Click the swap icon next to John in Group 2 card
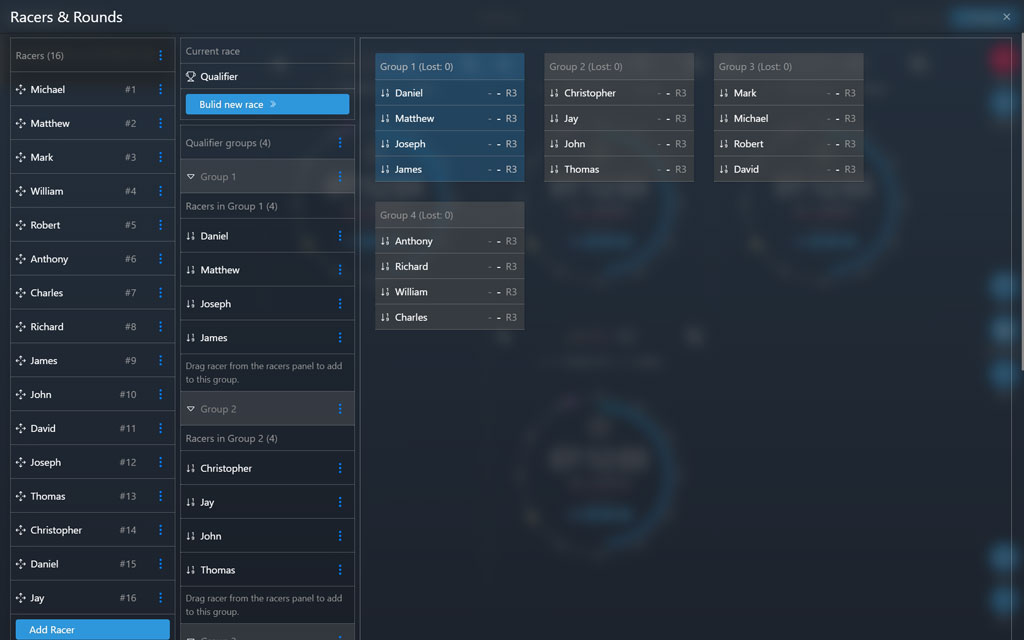This screenshot has height=640, width=1024. (x=555, y=143)
